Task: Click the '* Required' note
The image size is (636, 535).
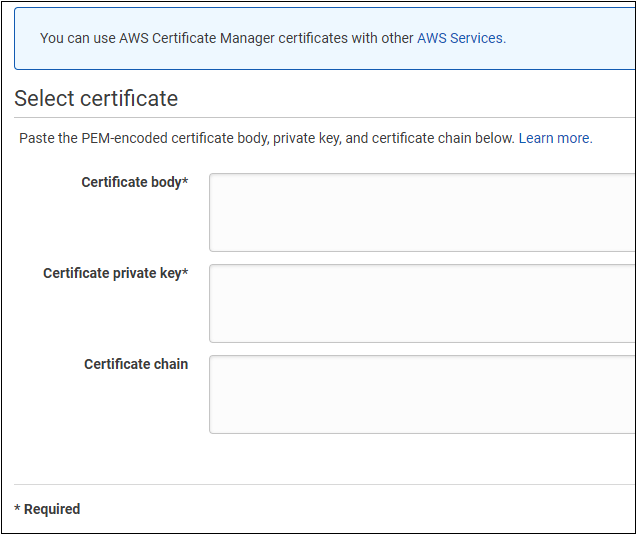Action: click(47, 509)
